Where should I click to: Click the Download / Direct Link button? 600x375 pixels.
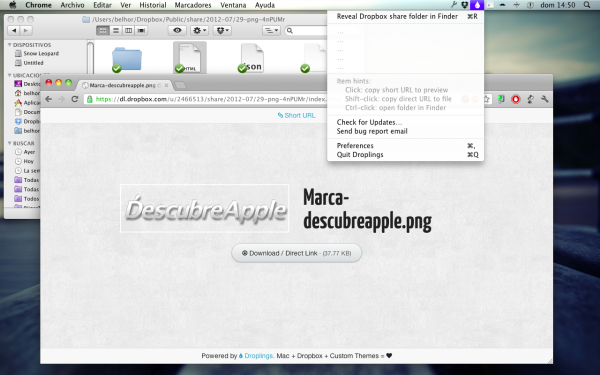297,253
